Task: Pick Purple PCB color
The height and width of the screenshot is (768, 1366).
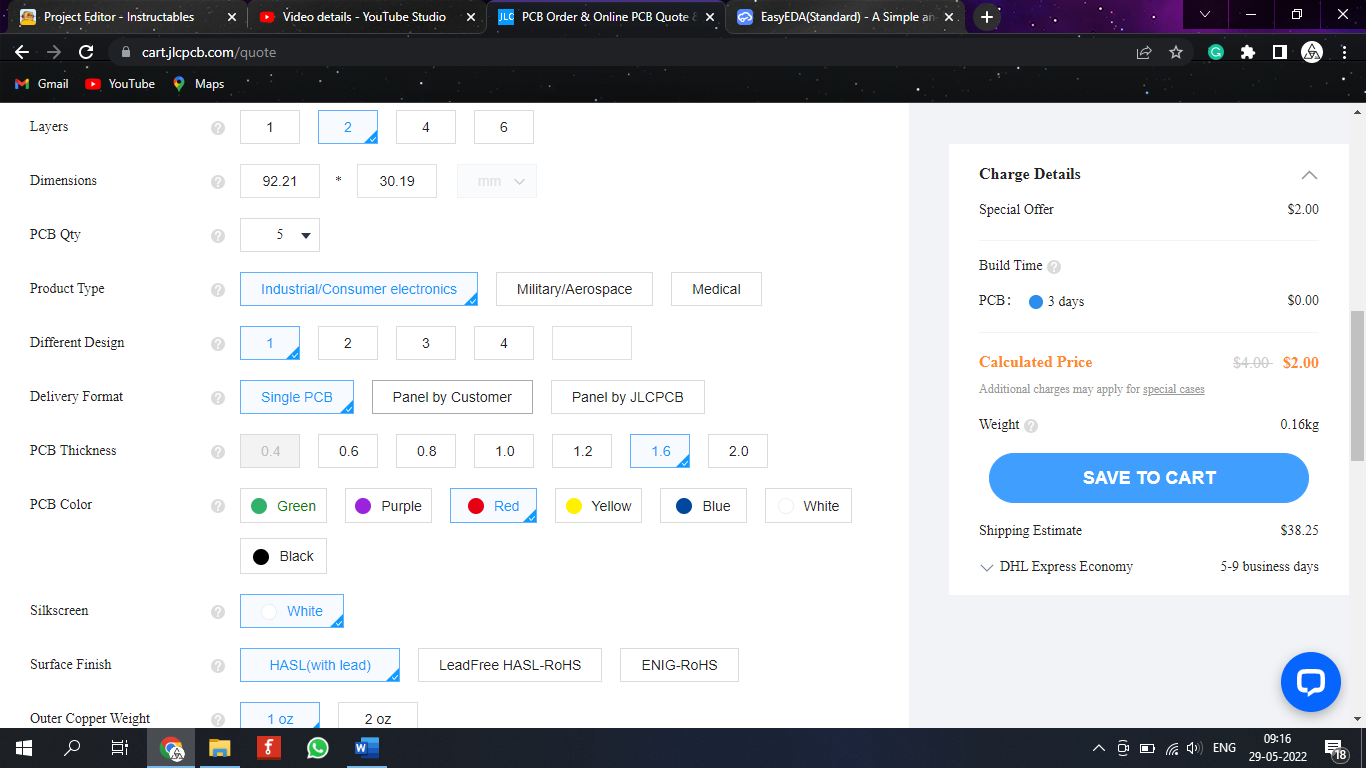Action: (x=388, y=506)
